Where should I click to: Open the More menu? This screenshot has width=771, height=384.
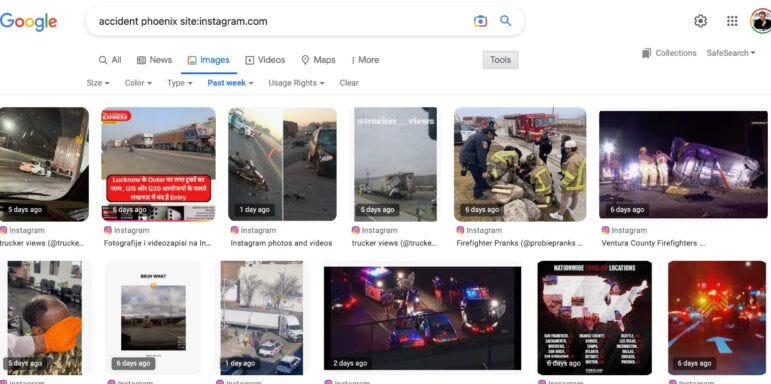pyautogui.click(x=365, y=60)
